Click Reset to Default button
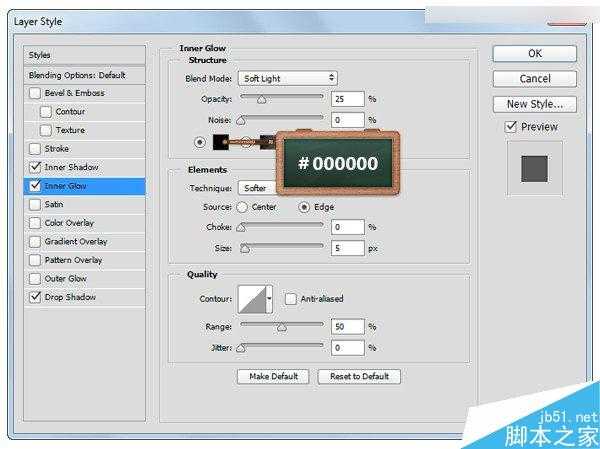The width and height of the screenshot is (600, 449). click(x=359, y=376)
